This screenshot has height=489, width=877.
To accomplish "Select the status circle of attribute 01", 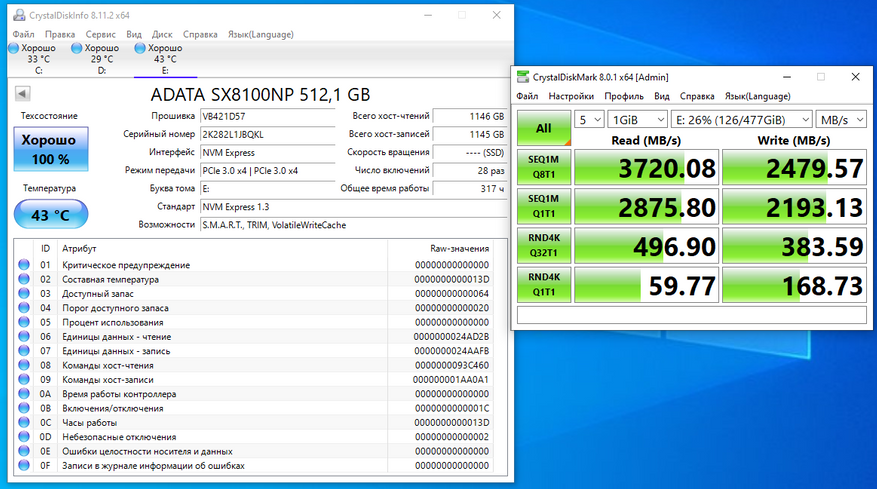I will [23, 264].
